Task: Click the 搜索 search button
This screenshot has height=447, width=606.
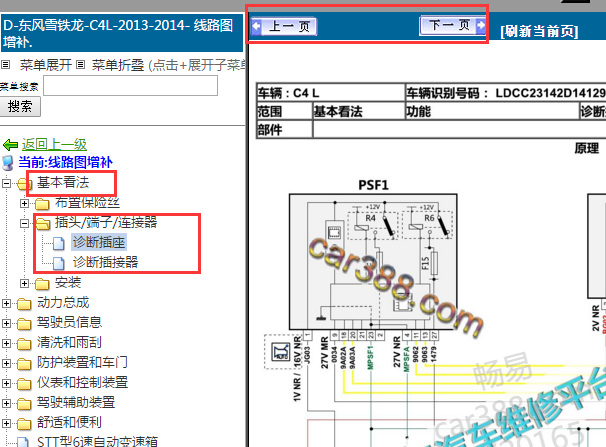Action: point(20,107)
